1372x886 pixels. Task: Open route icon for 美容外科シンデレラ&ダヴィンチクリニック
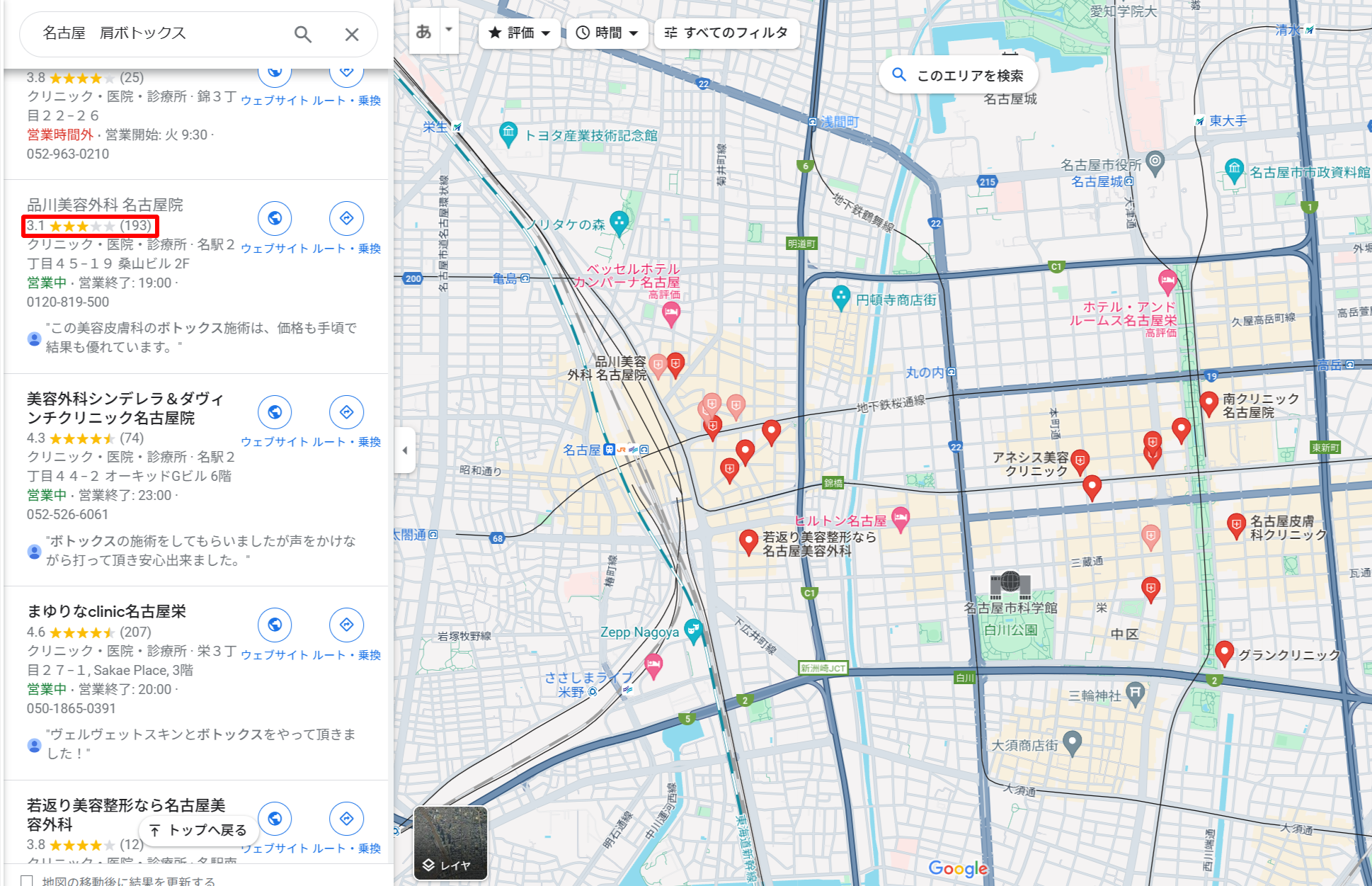(x=346, y=412)
